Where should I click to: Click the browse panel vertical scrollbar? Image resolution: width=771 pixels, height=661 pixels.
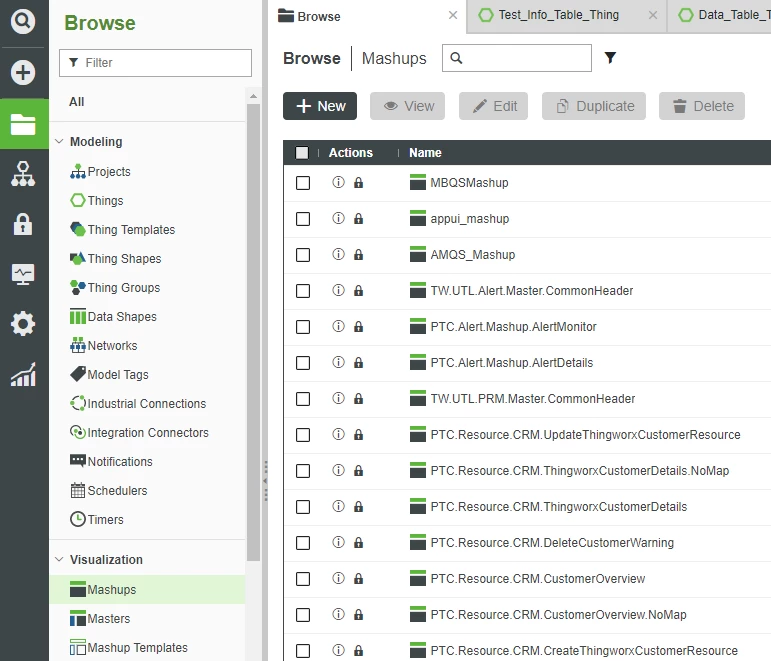point(254,332)
